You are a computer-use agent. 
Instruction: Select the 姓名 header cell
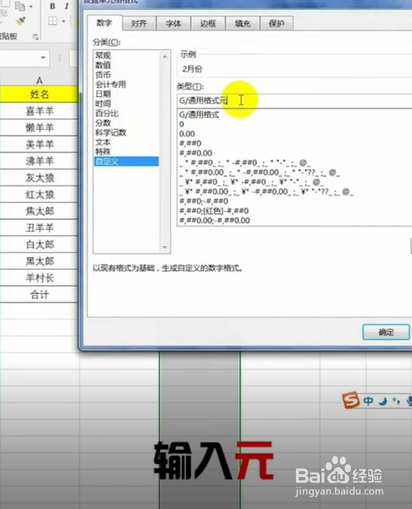pyautogui.click(x=39, y=94)
